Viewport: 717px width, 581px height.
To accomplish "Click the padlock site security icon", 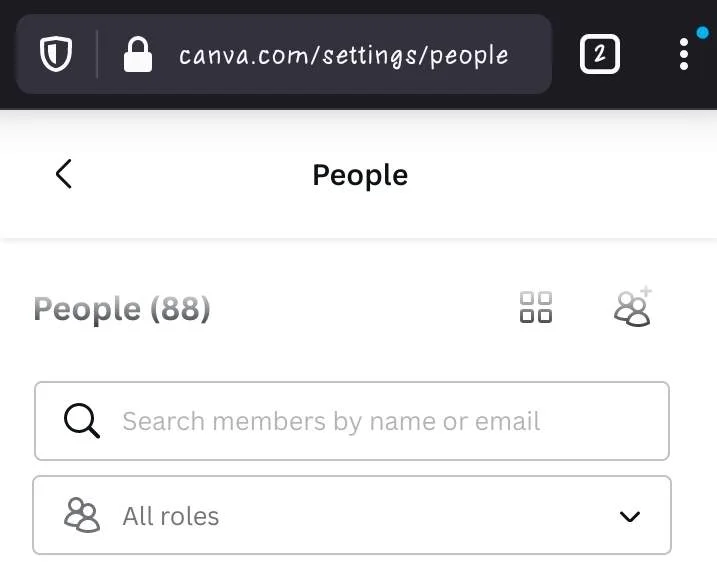I will [138, 54].
